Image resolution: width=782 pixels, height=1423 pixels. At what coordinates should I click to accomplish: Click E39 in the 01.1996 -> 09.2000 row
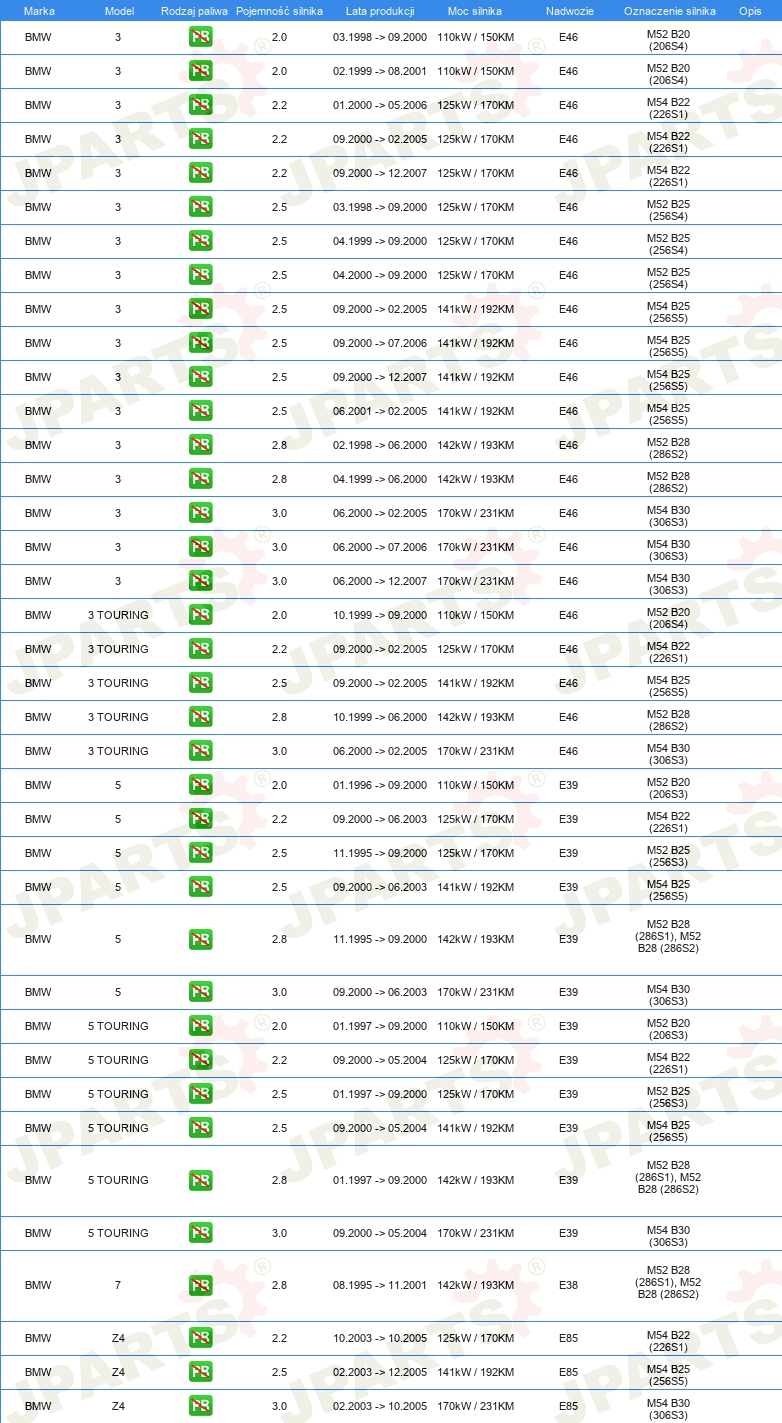click(568, 785)
